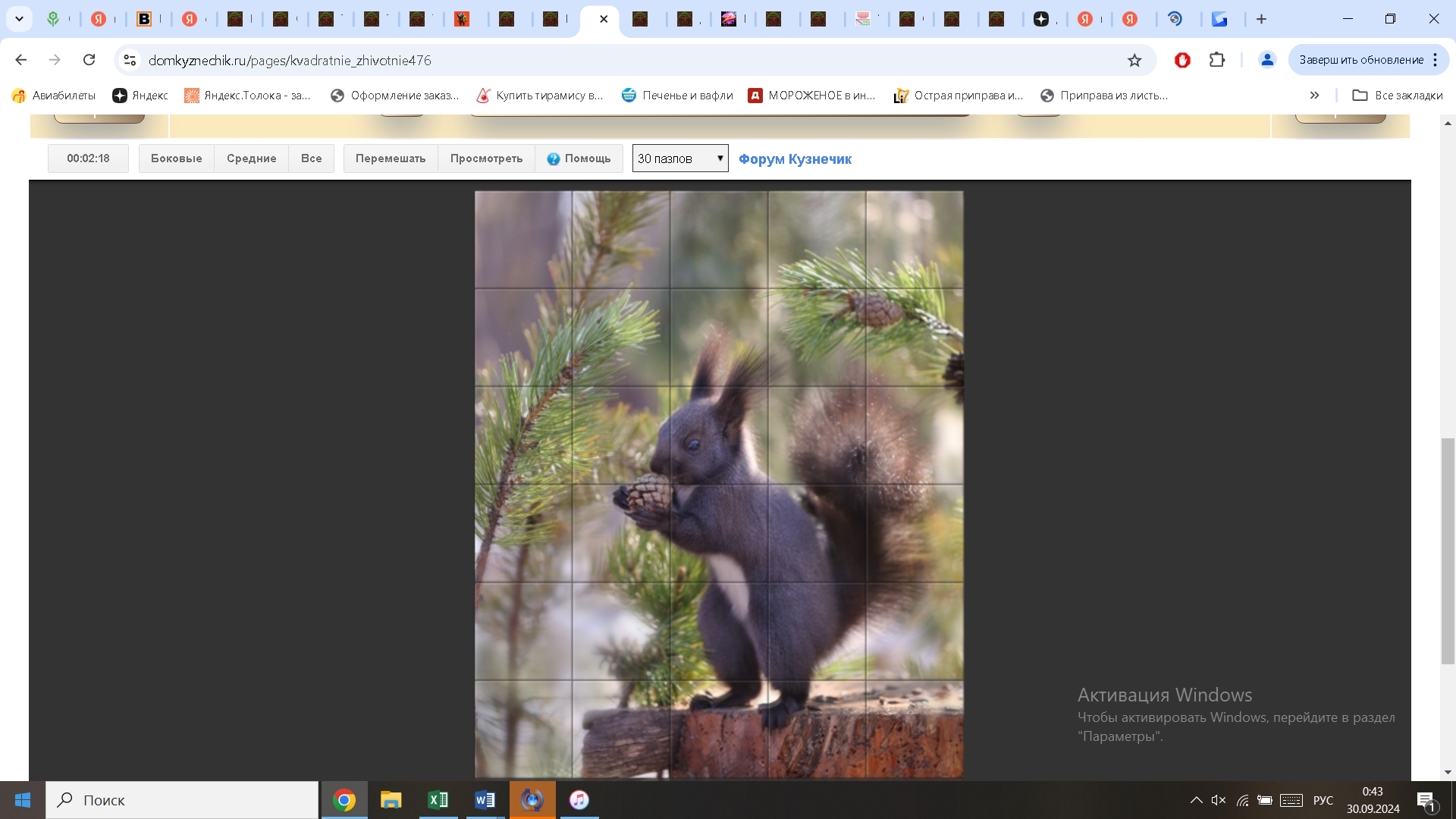This screenshot has height=819, width=1456.
Task: Switch to the blue folder icon tab
Action: 1219,19
